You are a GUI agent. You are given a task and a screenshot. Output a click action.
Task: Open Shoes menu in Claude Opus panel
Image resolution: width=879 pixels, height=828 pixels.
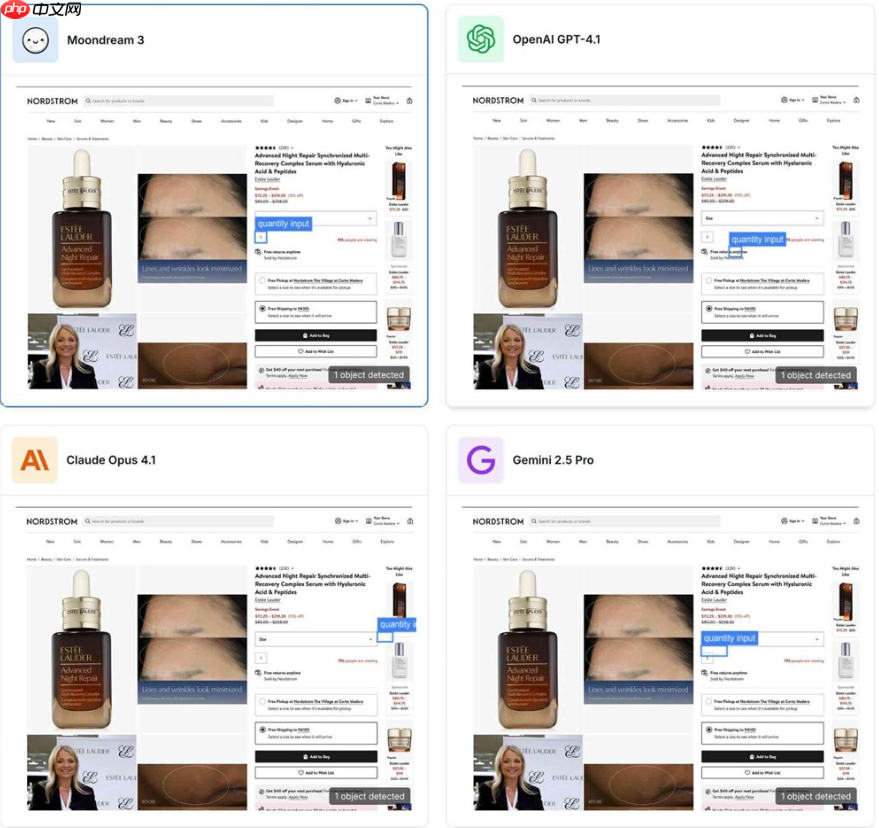196,542
